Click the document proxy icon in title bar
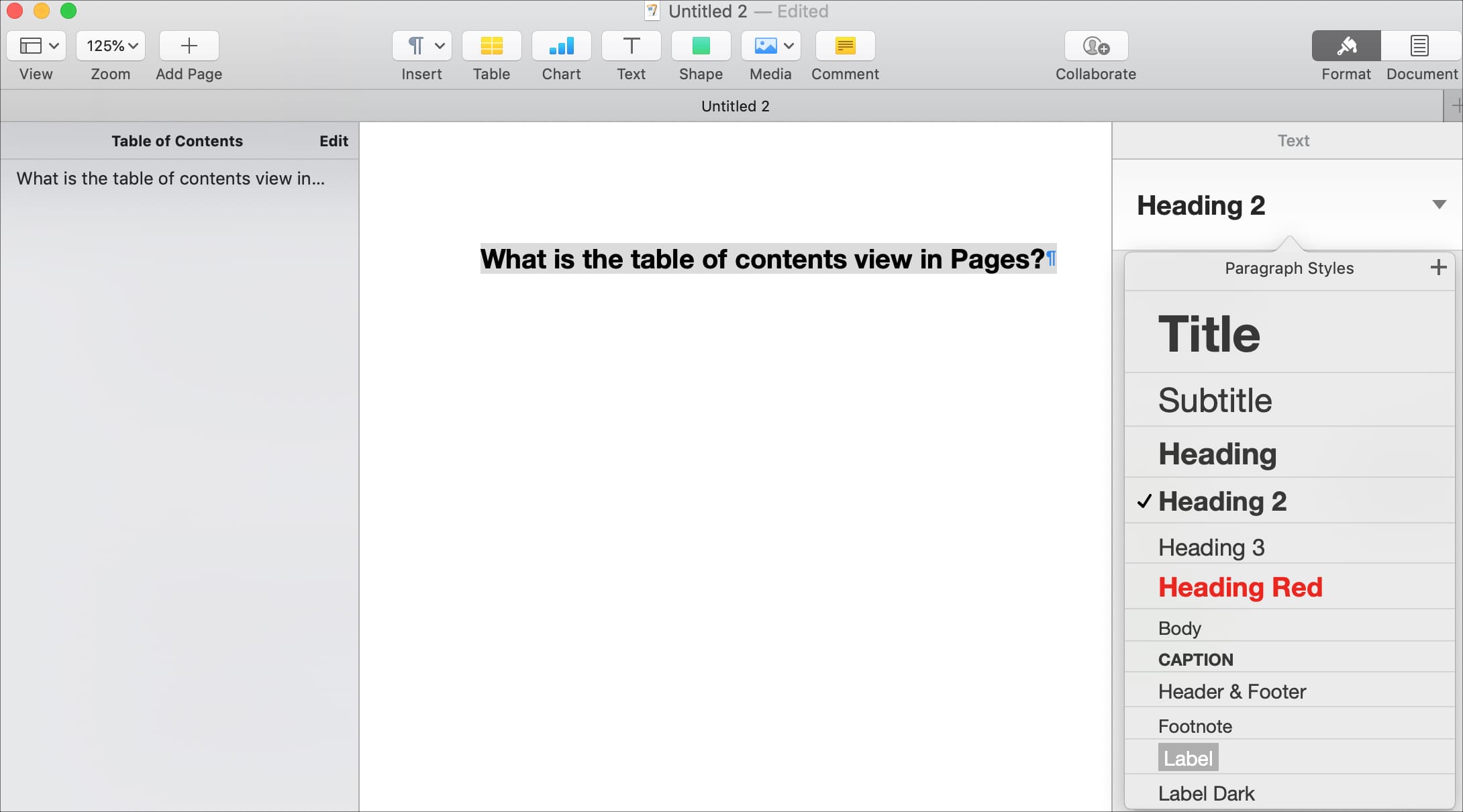The height and width of the screenshot is (812, 1463). (x=652, y=11)
